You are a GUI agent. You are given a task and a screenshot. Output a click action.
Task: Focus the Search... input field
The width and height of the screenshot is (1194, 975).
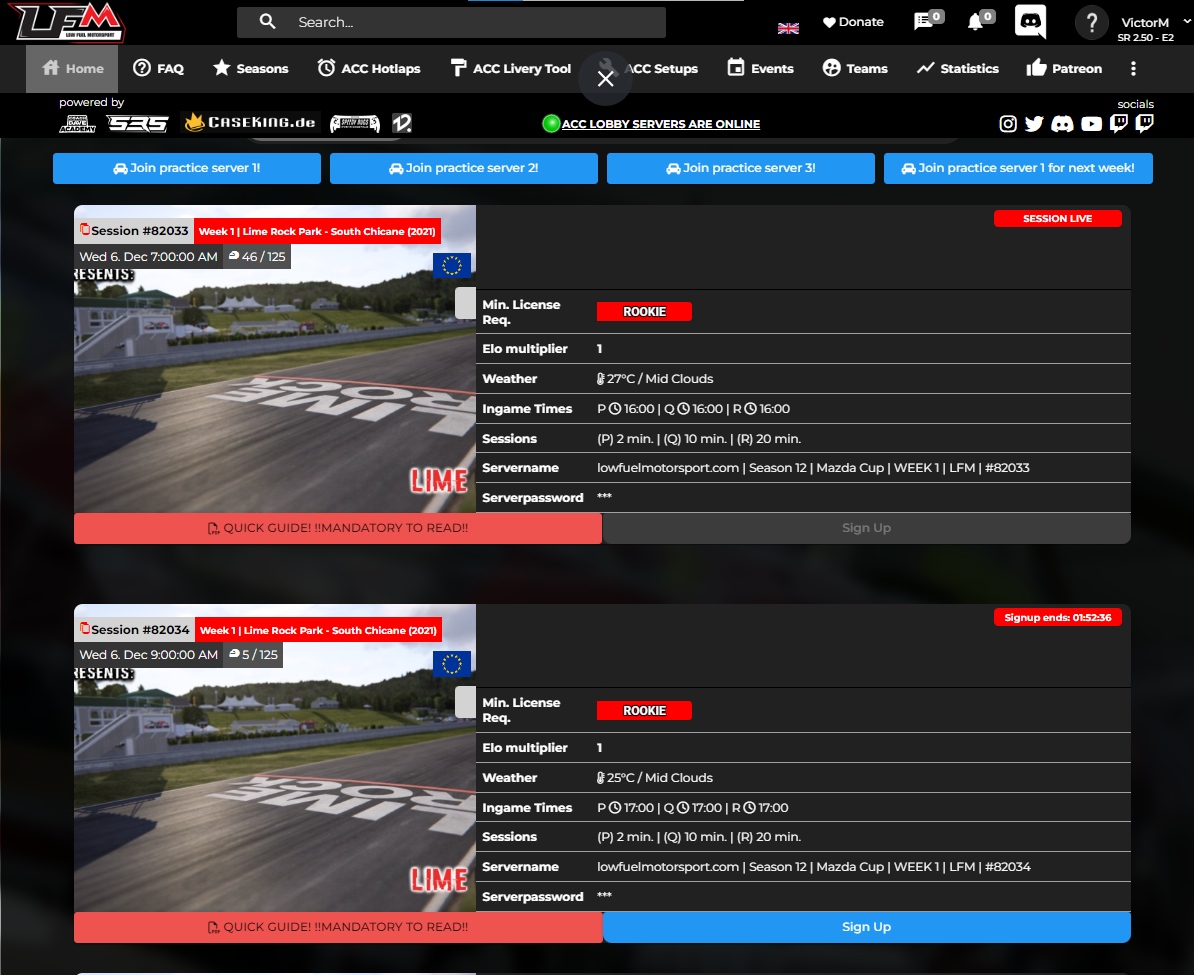pyautogui.click(x=452, y=22)
